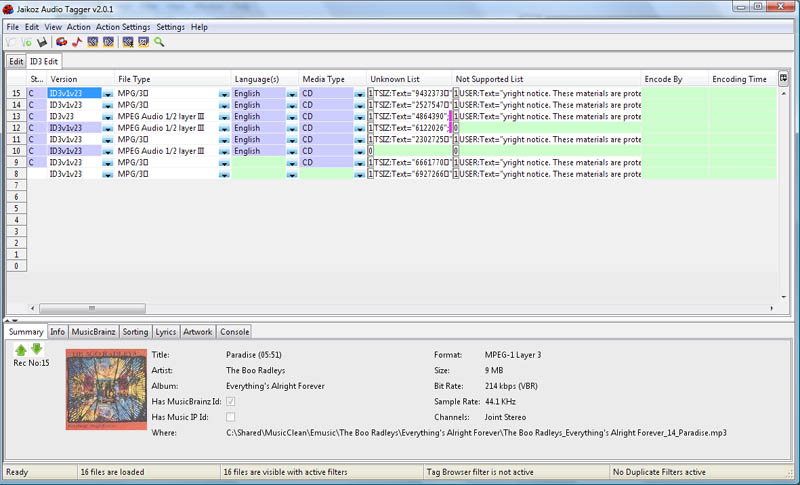Switch to the Sorting tab
The height and width of the screenshot is (485, 800).
pos(135,331)
